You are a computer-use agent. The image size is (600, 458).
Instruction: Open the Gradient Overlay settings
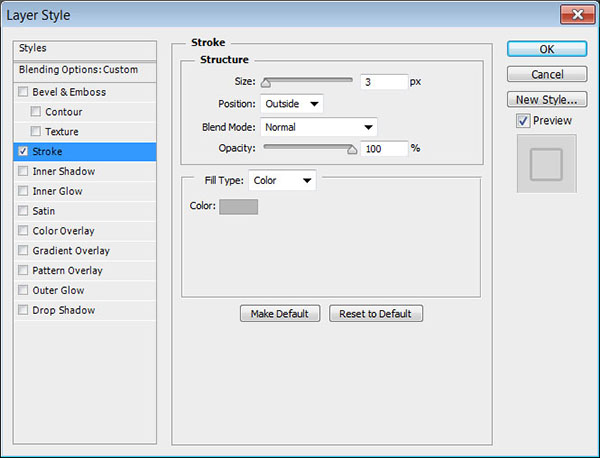[x=71, y=251]
